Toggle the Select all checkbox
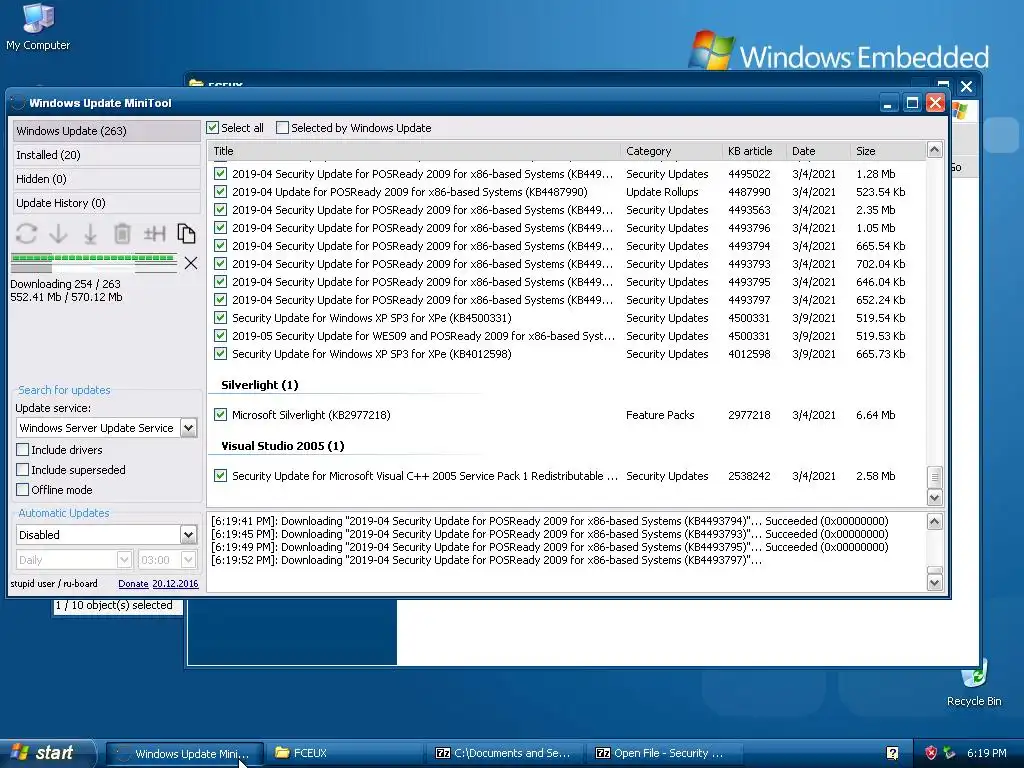 click(212, 128)
